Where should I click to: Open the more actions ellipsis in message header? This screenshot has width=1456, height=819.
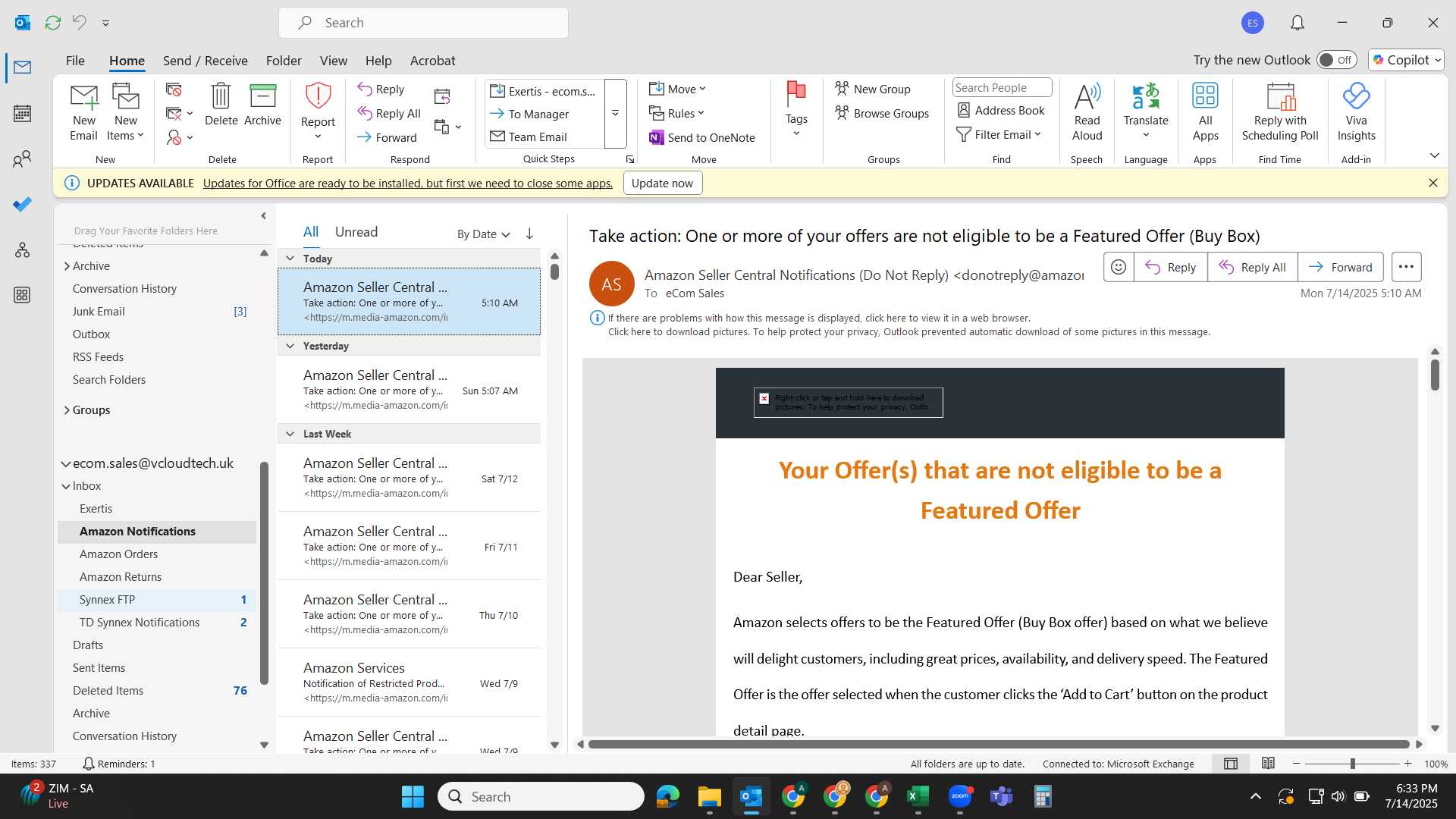[x=1406, y=267]
